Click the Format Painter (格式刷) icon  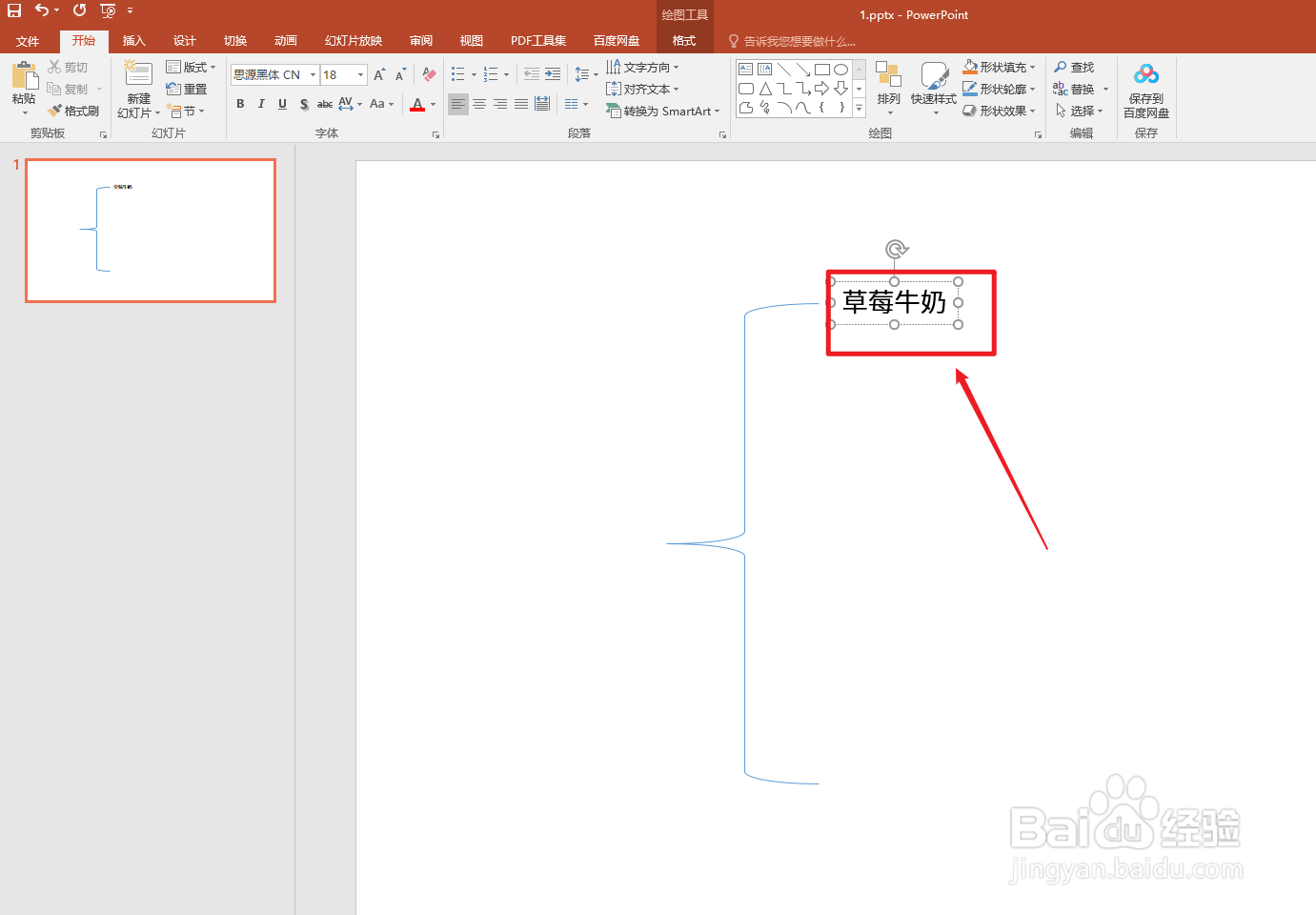tap(73, 111)
